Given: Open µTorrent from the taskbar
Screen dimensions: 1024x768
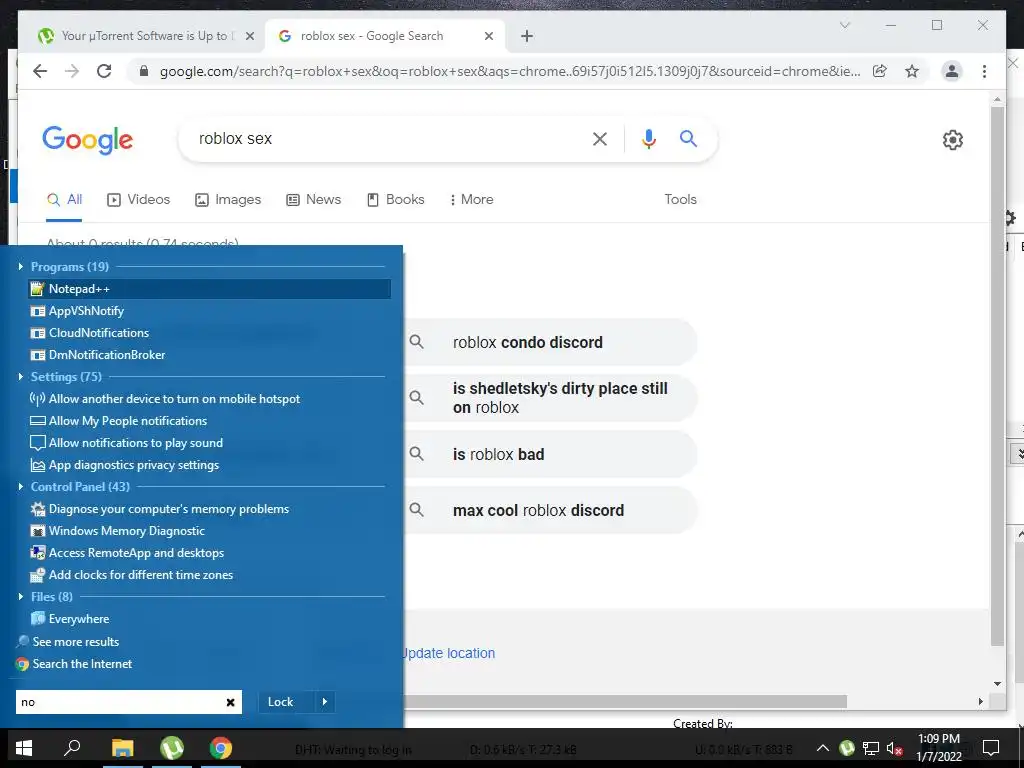Looking at the screenshot, I should (x=172, y=748).
